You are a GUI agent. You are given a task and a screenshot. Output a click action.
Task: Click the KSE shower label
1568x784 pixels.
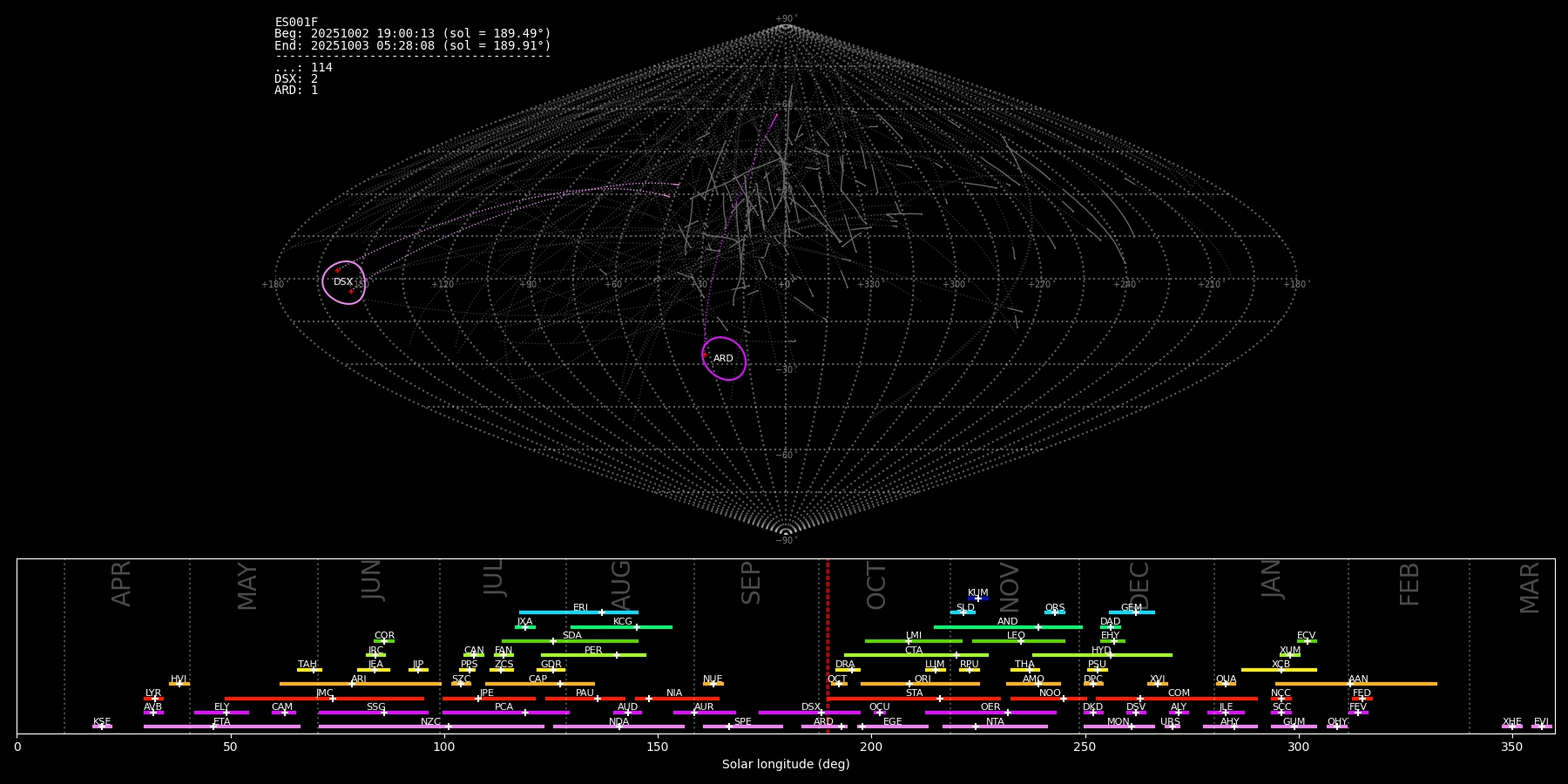click(x=102, y=722)
